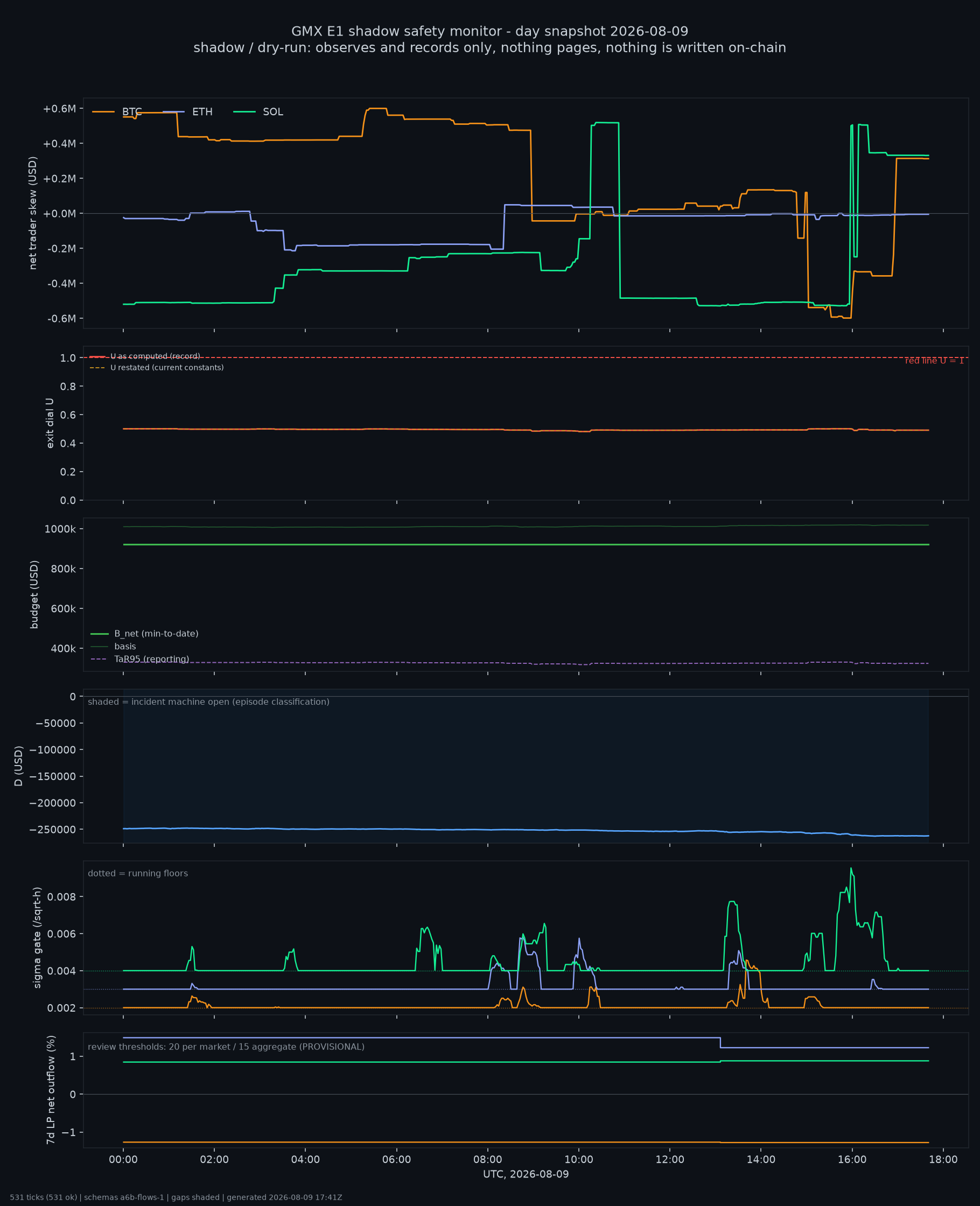Click the '00:00' time axis label
980x1206 pixels.
point(123,1159)
